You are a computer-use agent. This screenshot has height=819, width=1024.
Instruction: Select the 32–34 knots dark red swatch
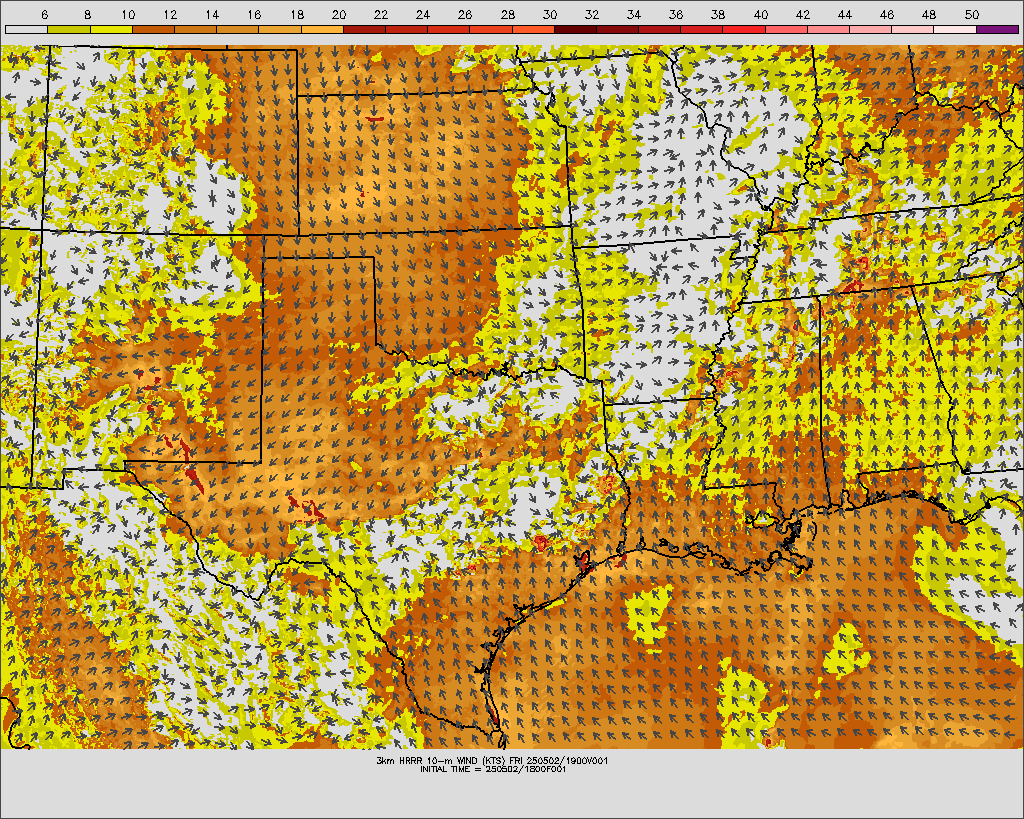pyautogui.click(x=617, y=29)
